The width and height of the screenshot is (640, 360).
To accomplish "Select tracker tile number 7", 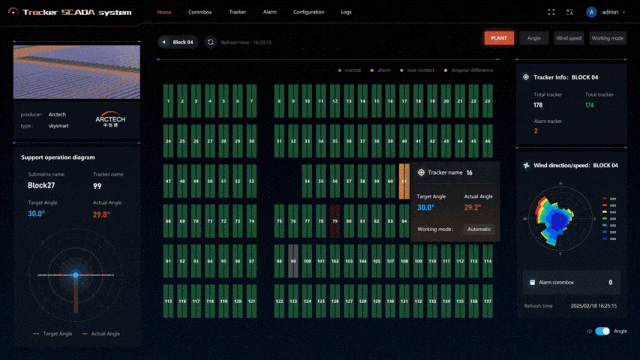I will pyautogui.click(x=251, y=101).
